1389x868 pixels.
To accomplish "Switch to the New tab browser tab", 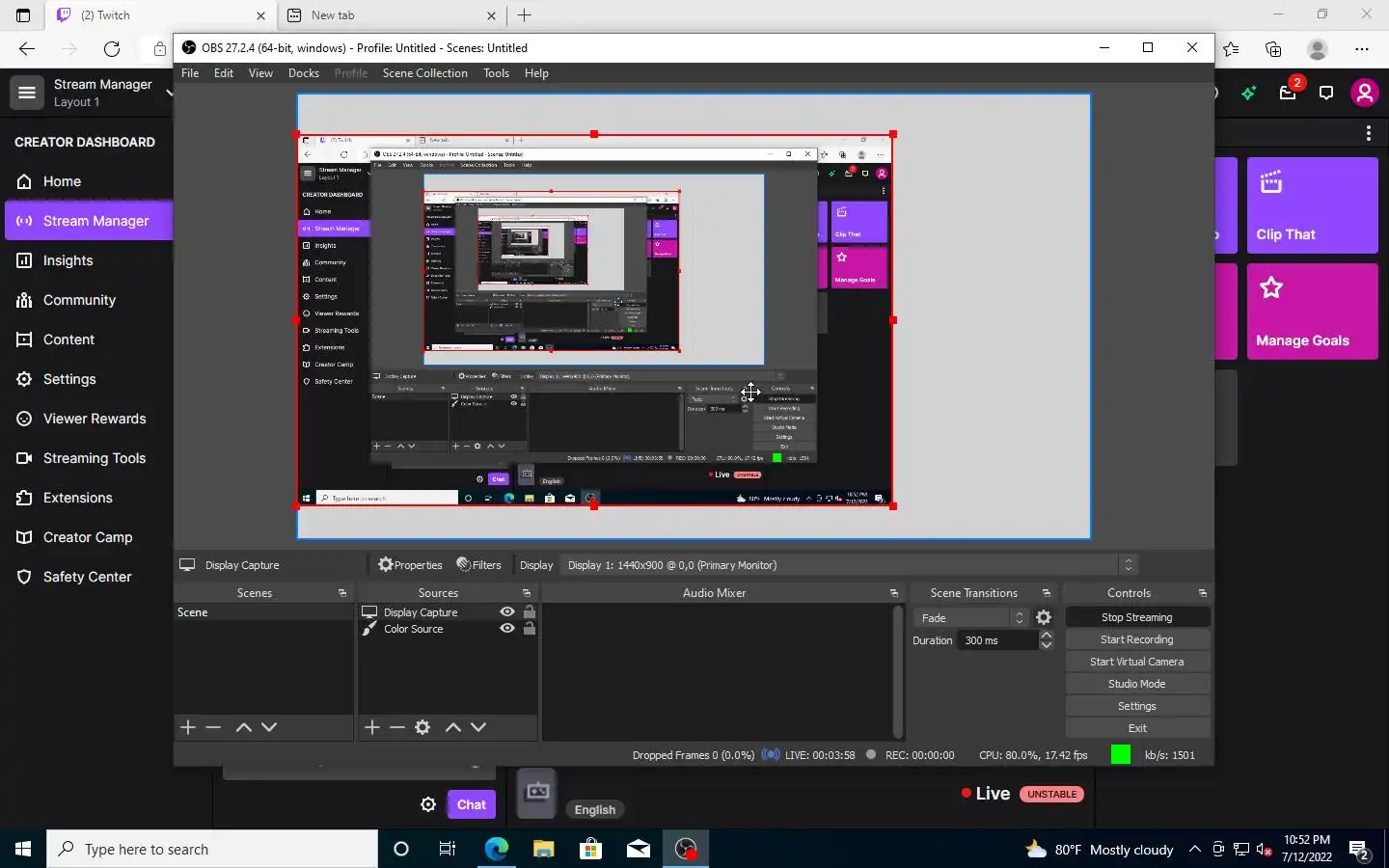I will (393, 15).
